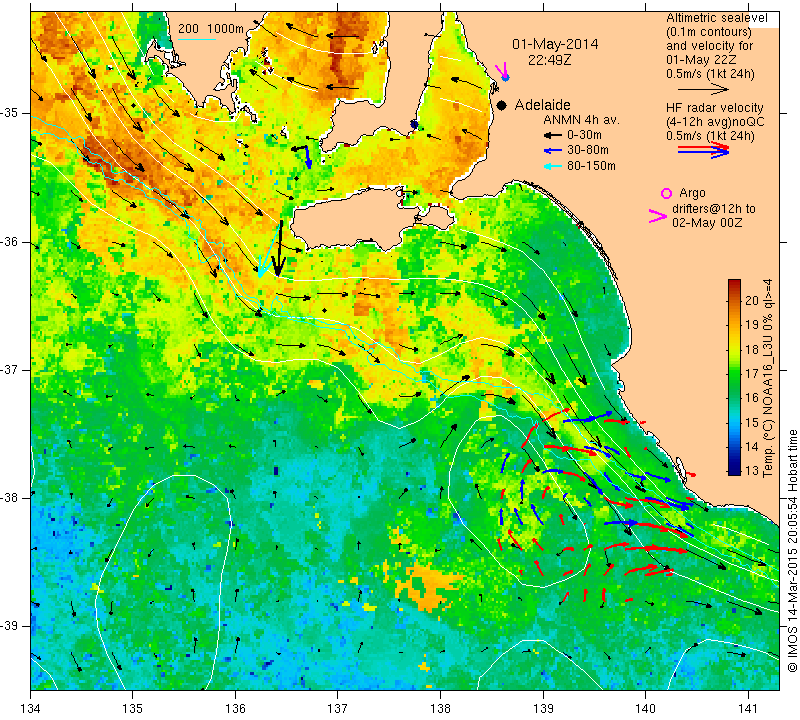Click the IMOS copyright timestamp text

coord(792,551)
